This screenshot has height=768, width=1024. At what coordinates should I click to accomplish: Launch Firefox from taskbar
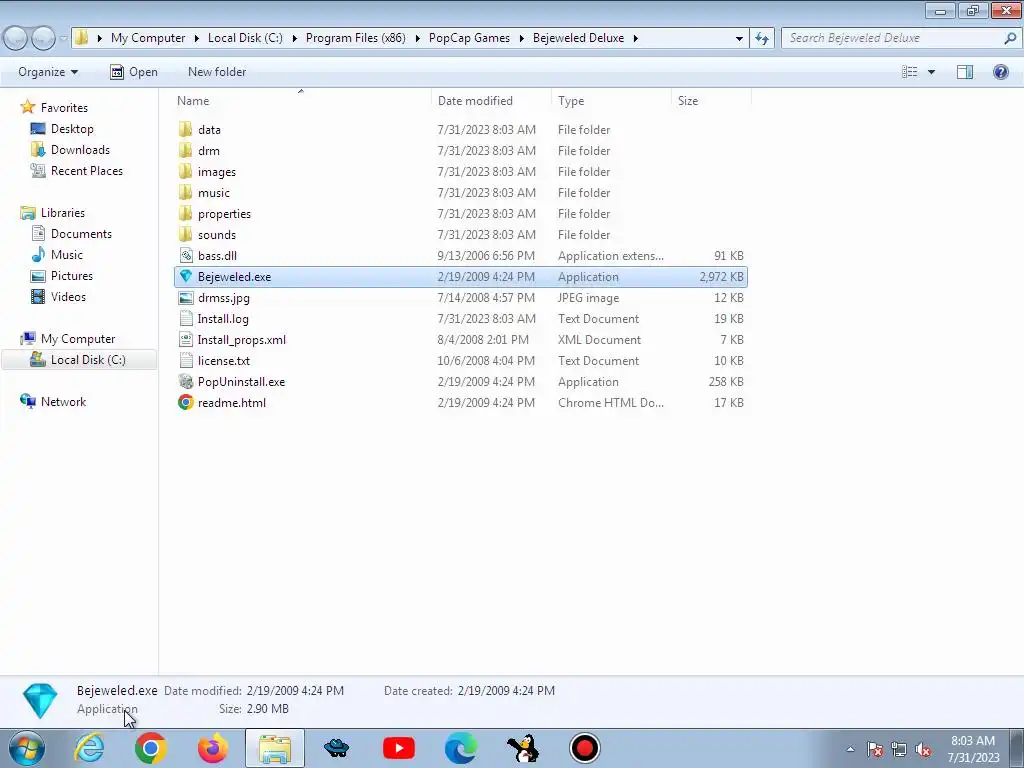pyautogui.click(x=213, y=748)
